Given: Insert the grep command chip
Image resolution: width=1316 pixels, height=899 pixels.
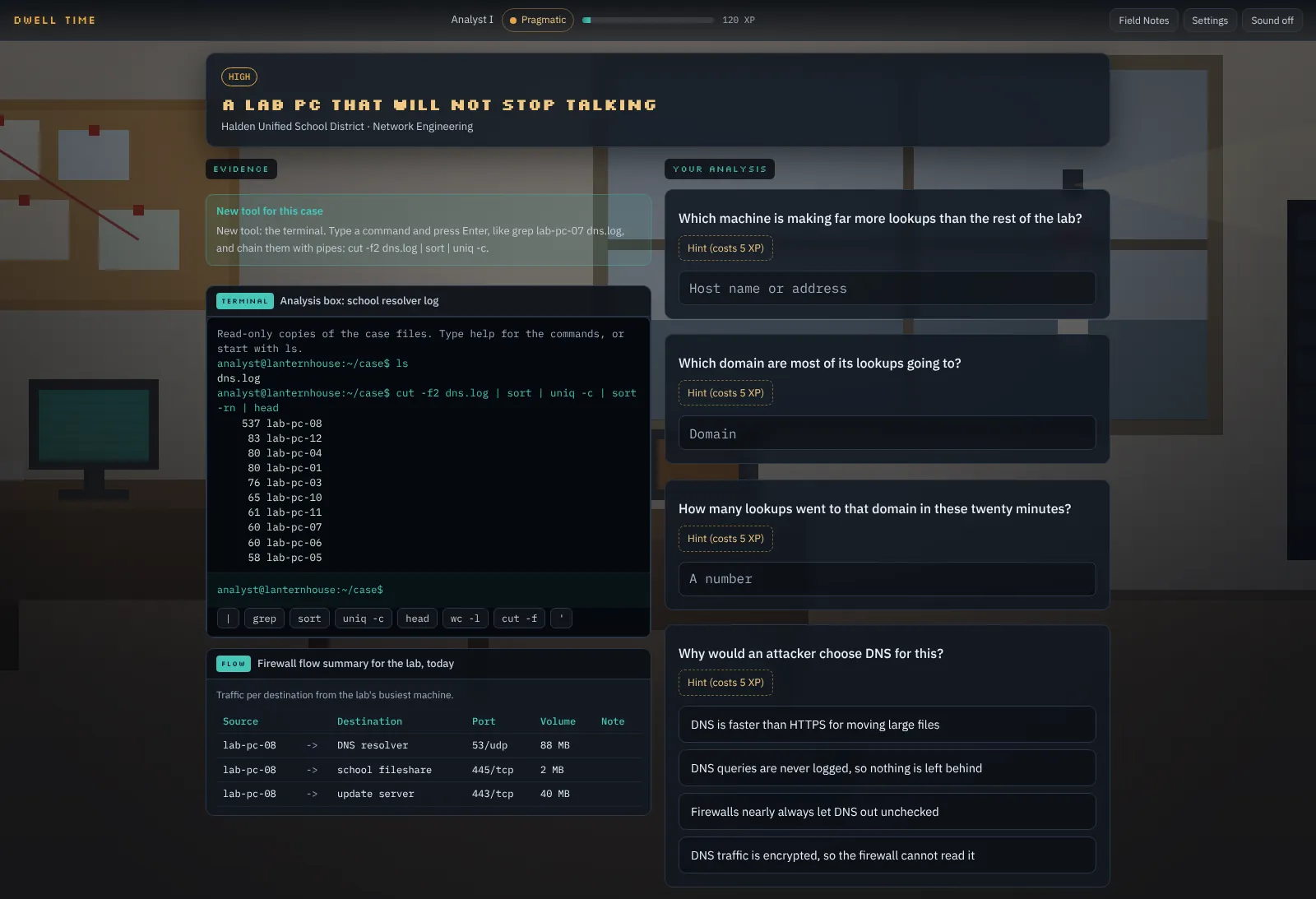Looking at the screenshot, I should click(264, 619).
